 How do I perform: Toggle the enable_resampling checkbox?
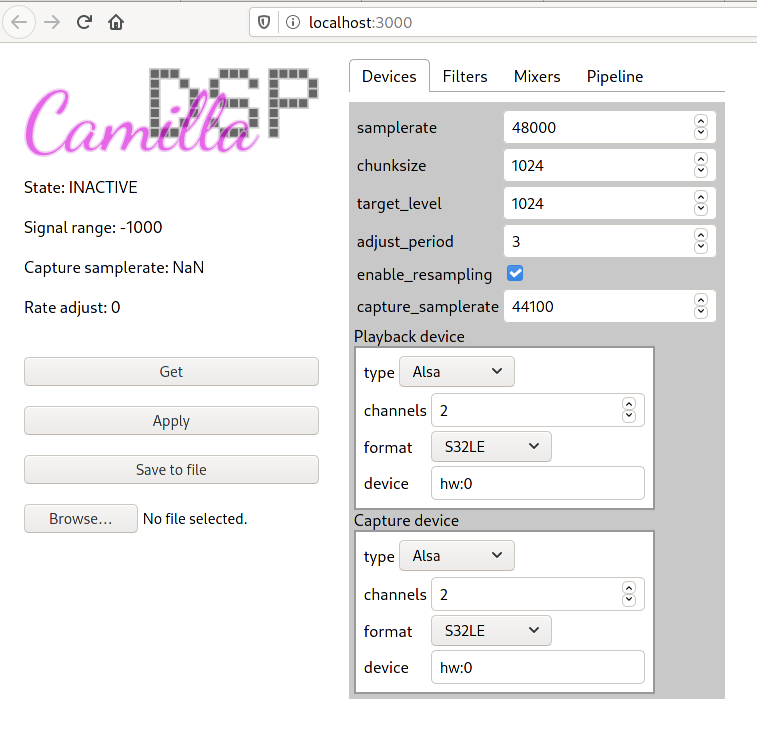pyautogui.click(x=515, y=273)
